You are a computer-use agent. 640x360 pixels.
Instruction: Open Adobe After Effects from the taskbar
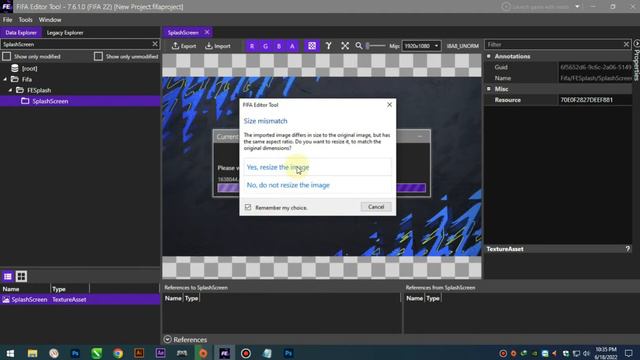(x=160, y=353)
